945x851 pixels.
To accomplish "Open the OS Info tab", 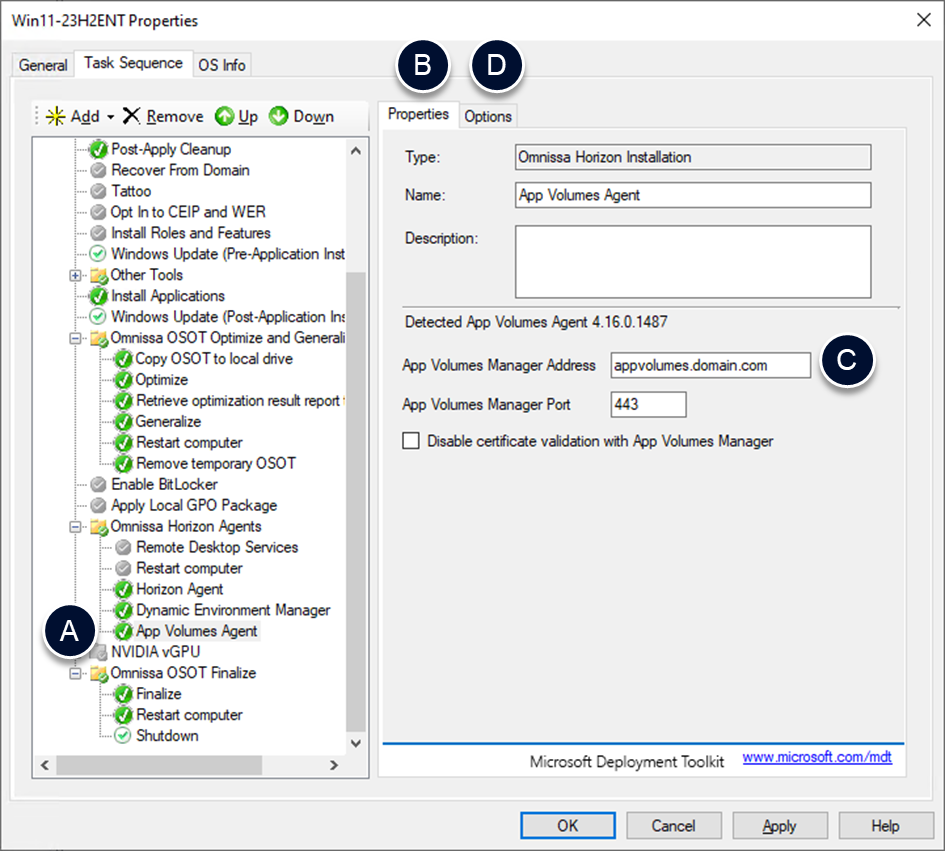I will (221, 65).
